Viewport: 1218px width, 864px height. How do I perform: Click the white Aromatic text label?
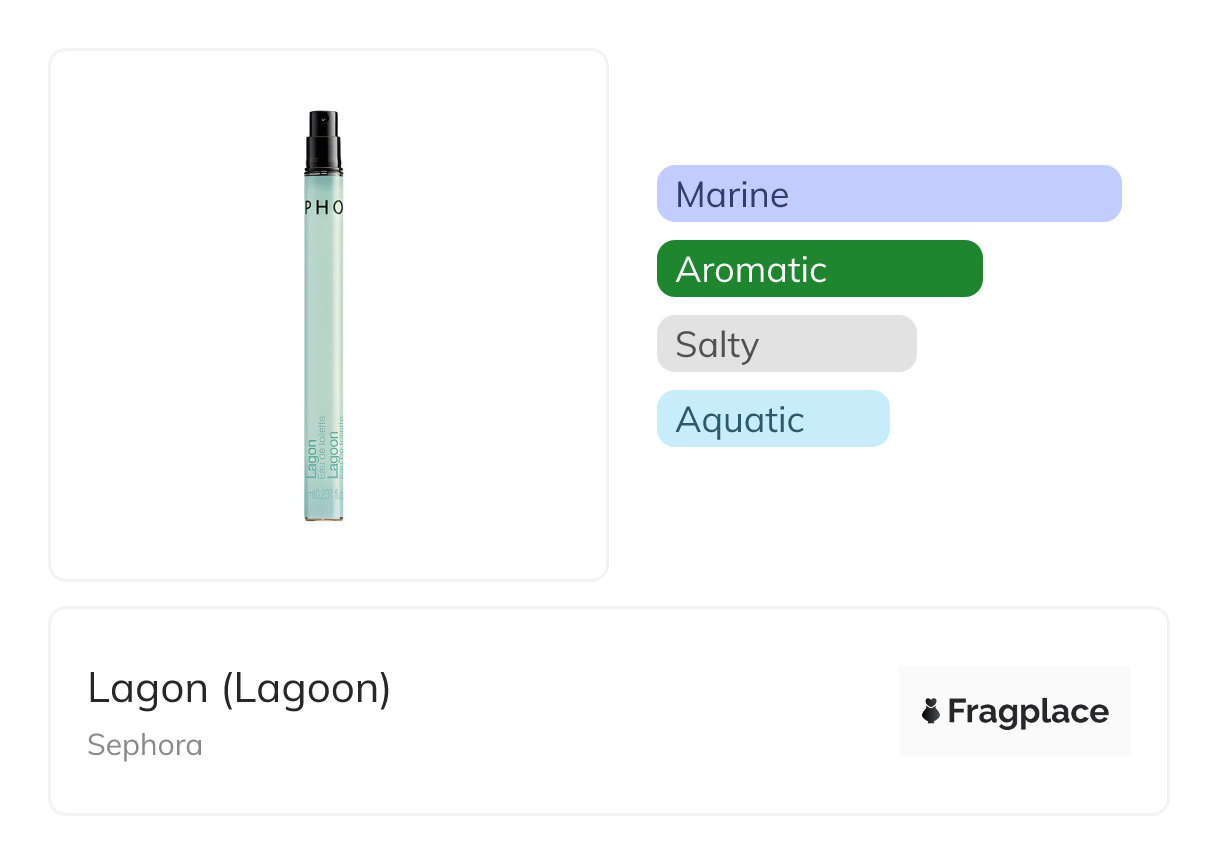pos(751,269)
